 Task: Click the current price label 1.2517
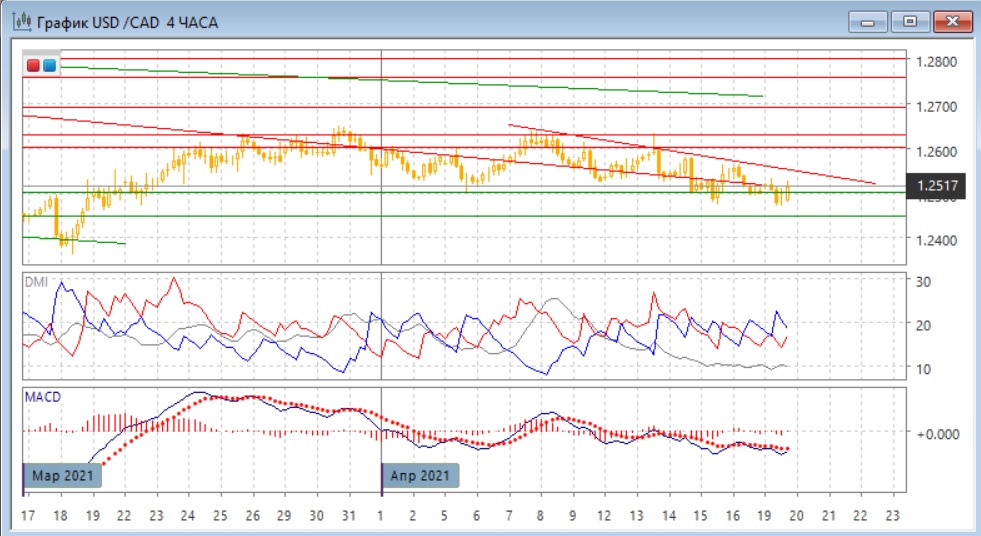(x=937, y=186)
